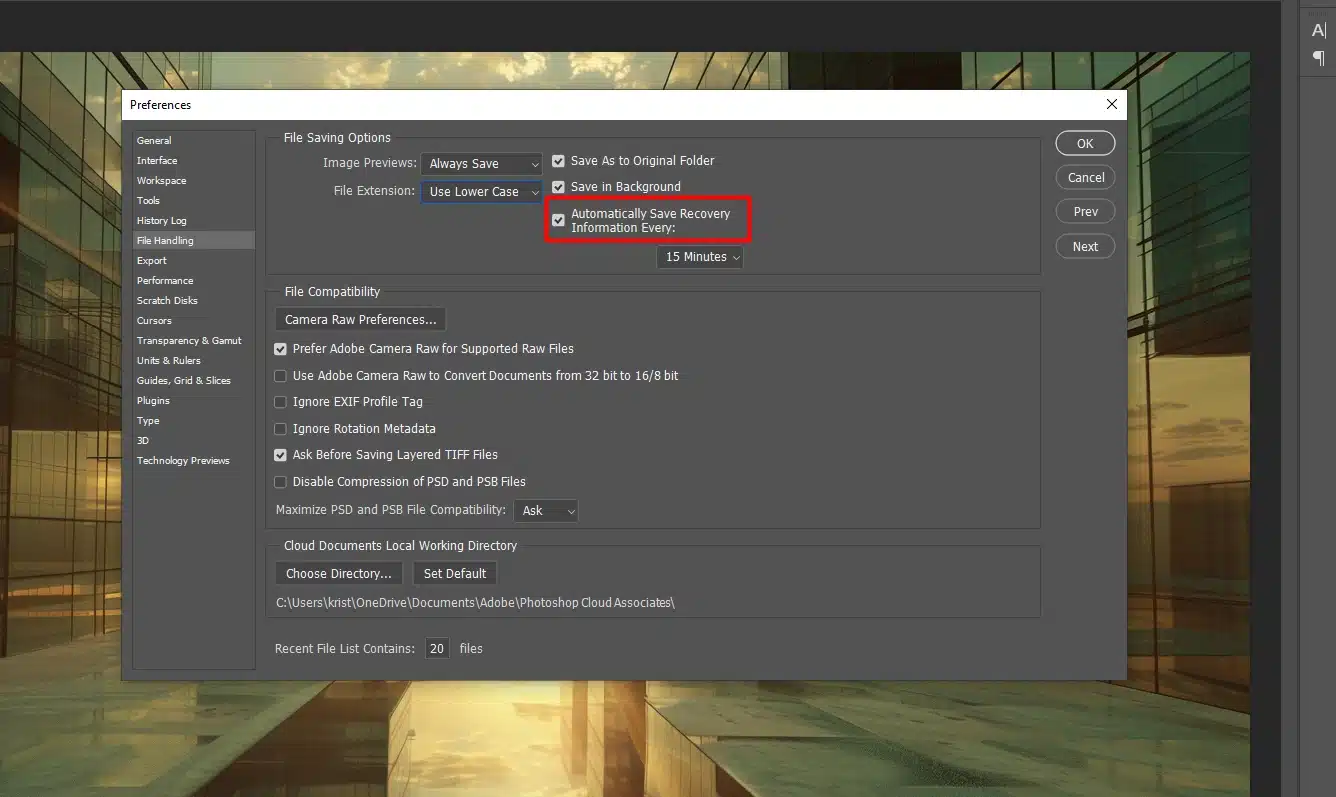Open the recovery interval 15 Minutes dropdown
Image resolution: width=1336 pixels, height=797 pixels.
point(699,257)
